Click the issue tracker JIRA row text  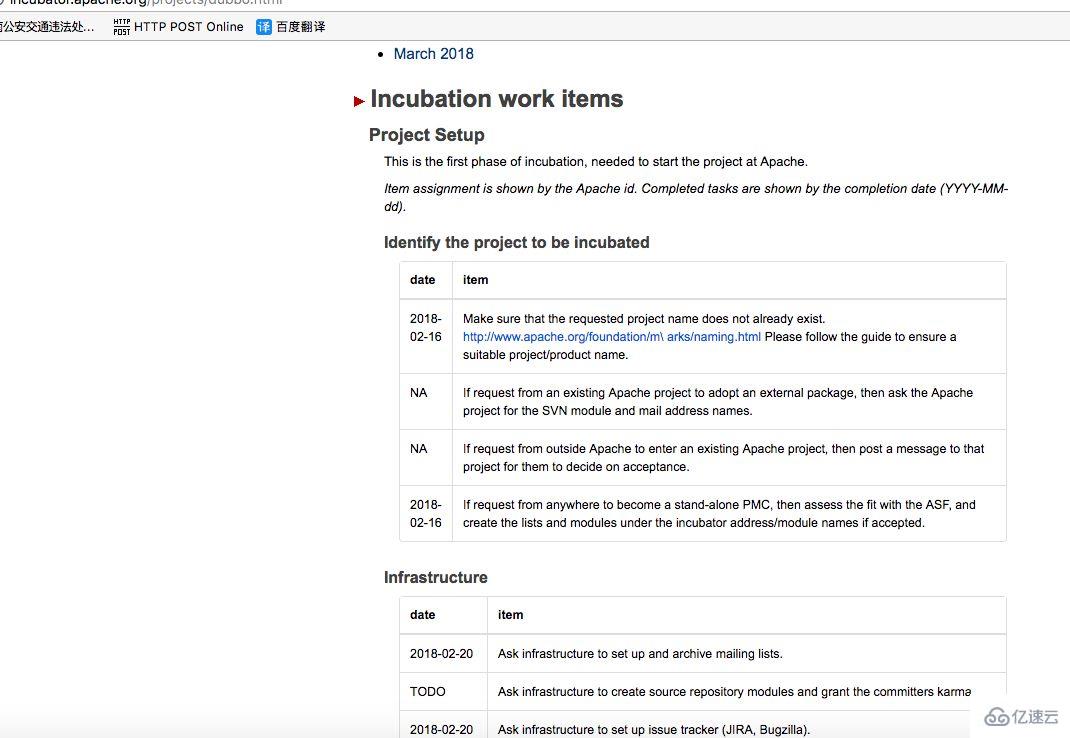click(653, 730)
